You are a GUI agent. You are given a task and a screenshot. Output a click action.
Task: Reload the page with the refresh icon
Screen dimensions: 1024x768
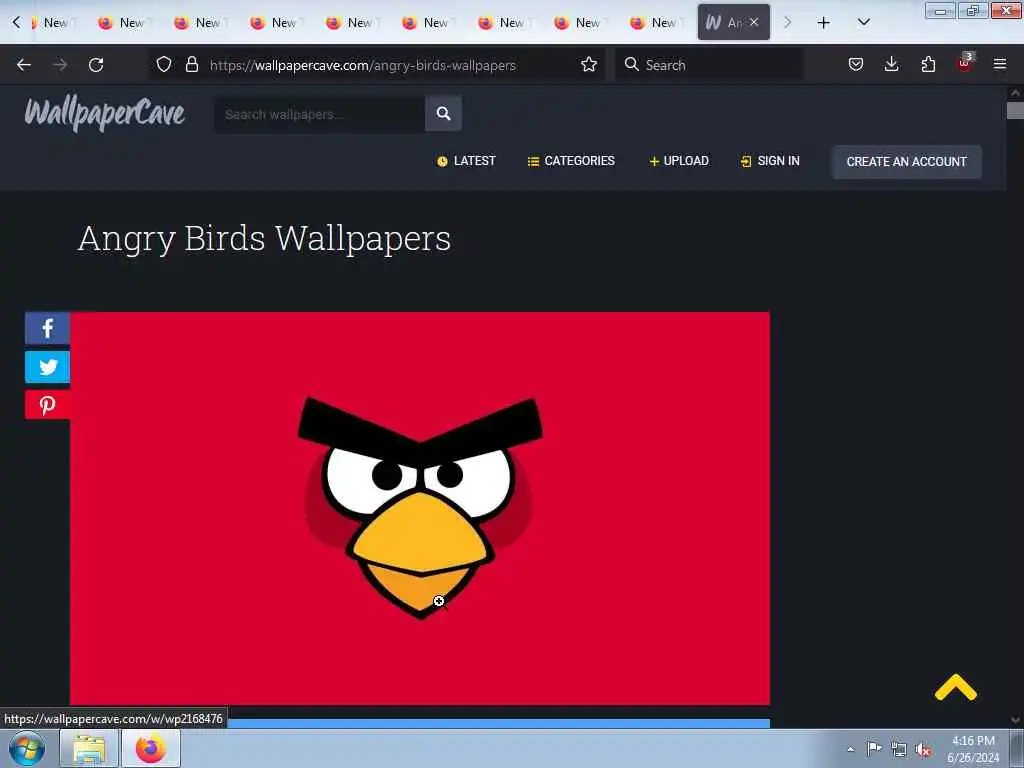[96, 65]
